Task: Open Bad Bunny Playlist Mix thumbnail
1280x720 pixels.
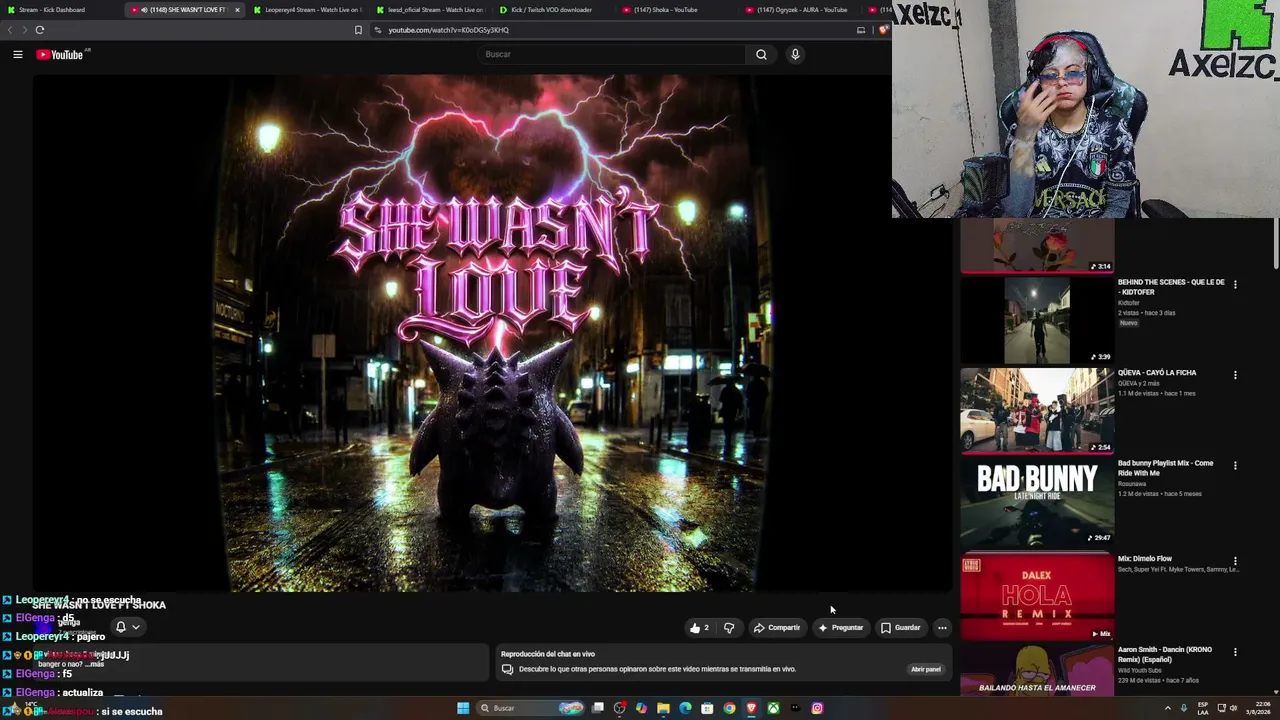Action: (x=1037, y=502)
